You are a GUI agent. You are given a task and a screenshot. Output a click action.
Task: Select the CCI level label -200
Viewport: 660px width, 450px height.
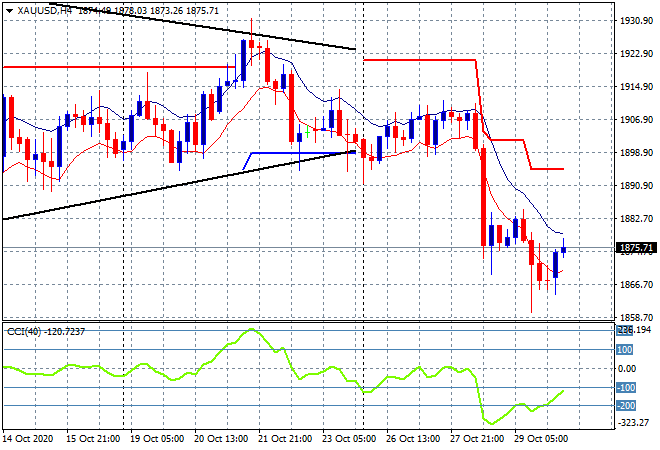(x=626, y=406)
